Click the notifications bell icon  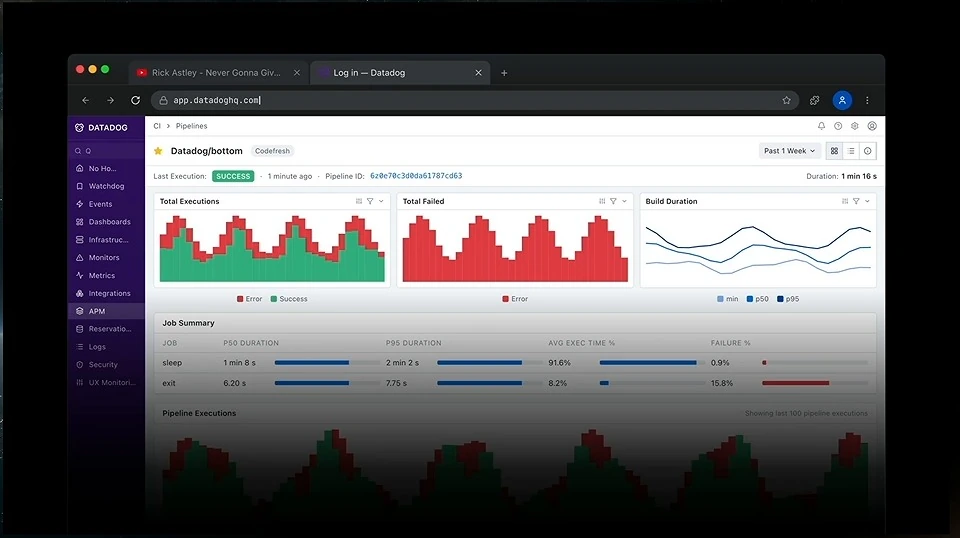[821, 125]
